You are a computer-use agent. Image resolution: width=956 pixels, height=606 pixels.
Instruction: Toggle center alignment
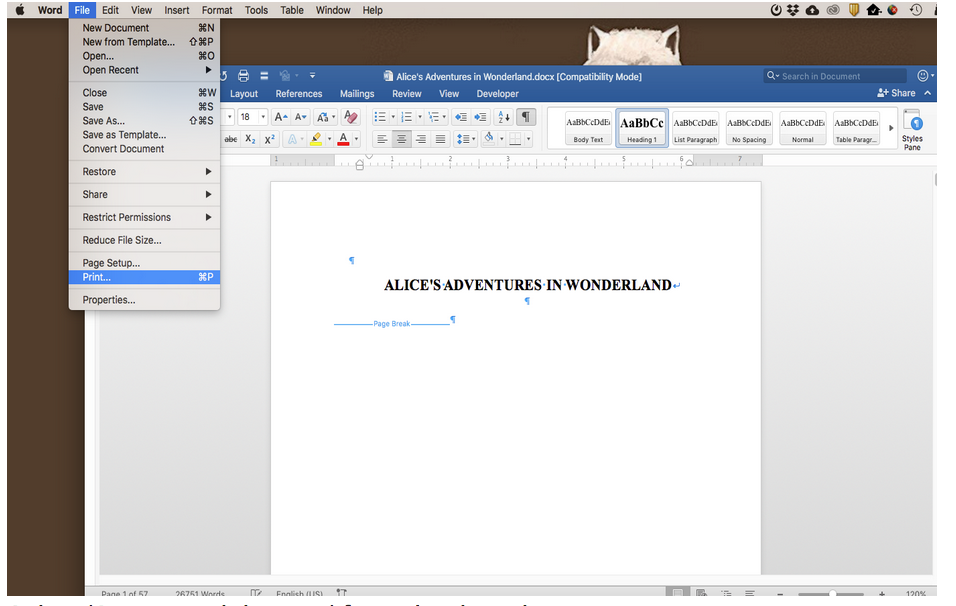(x=401, y=140)
